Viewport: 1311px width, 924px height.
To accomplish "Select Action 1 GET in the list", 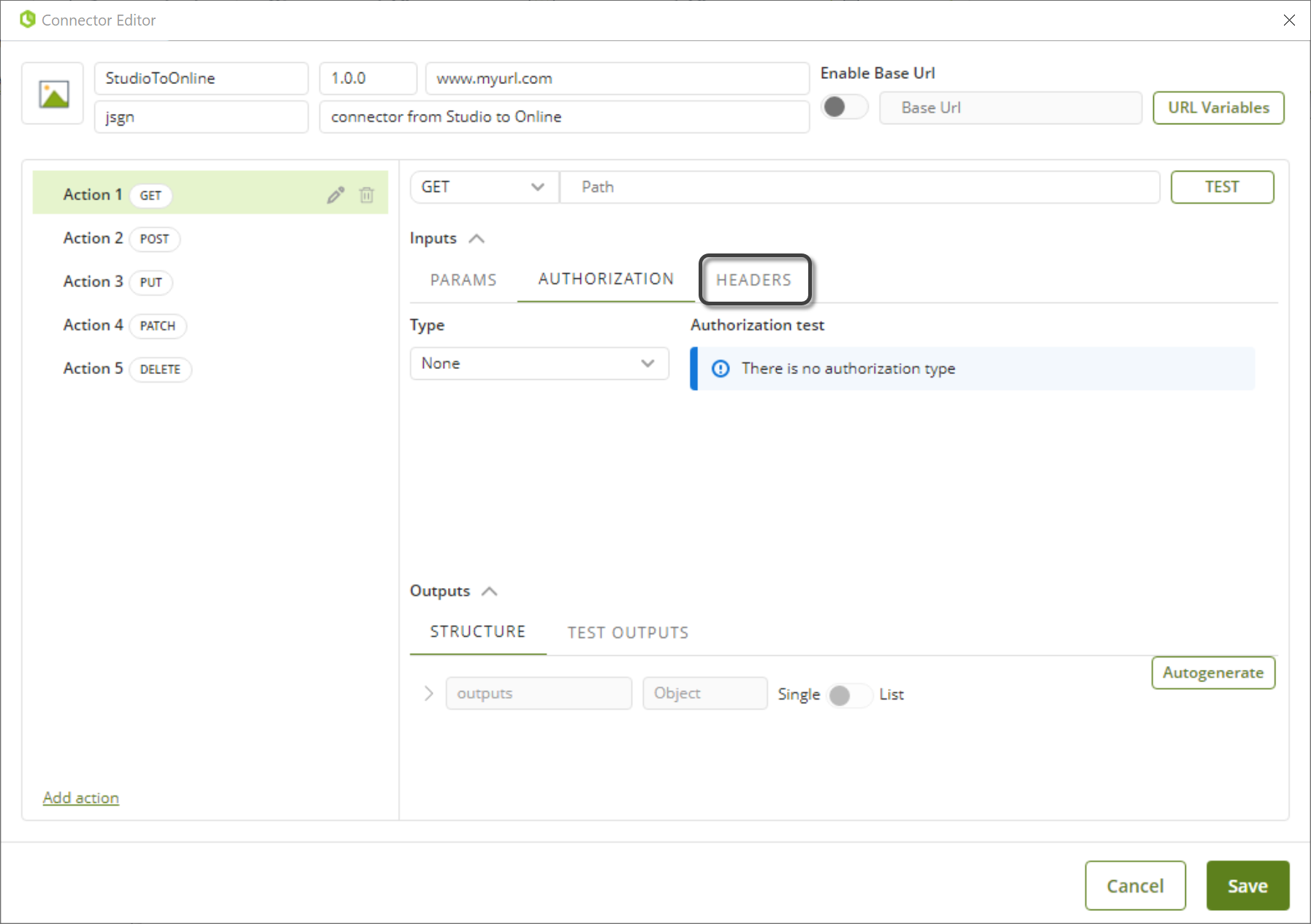I will [210, 194].
